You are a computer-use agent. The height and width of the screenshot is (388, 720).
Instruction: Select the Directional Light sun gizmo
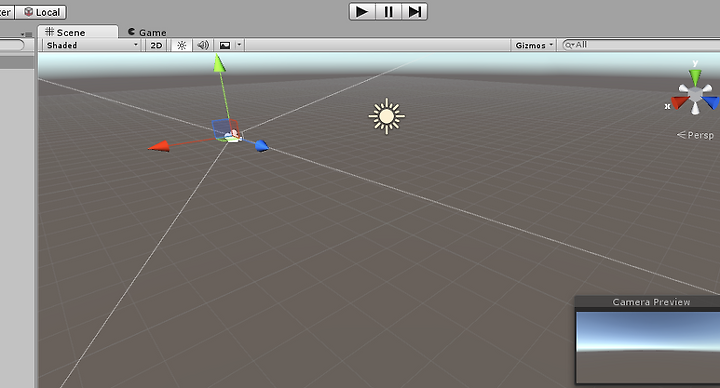(387, 116)
